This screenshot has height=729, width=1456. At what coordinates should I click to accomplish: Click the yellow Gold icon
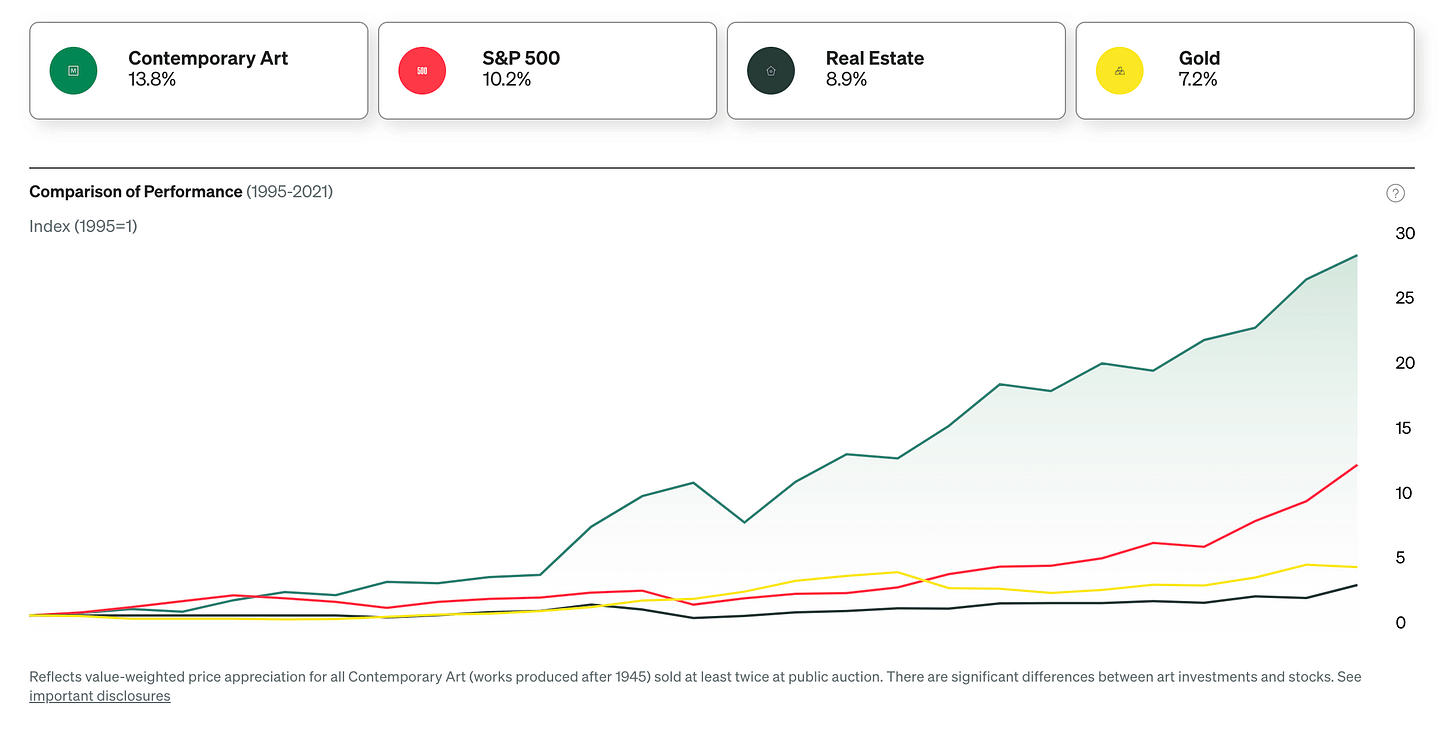click(x=1120, y=71)
